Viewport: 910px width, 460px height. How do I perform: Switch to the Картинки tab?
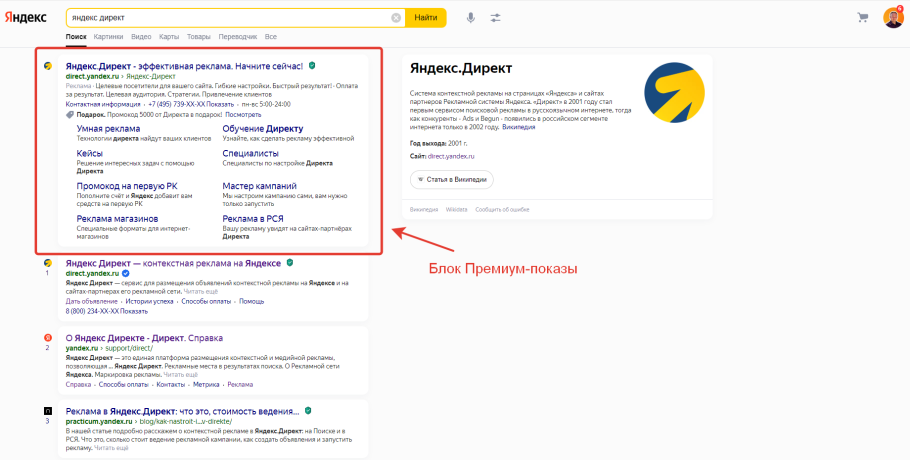[x=109, y=36]
